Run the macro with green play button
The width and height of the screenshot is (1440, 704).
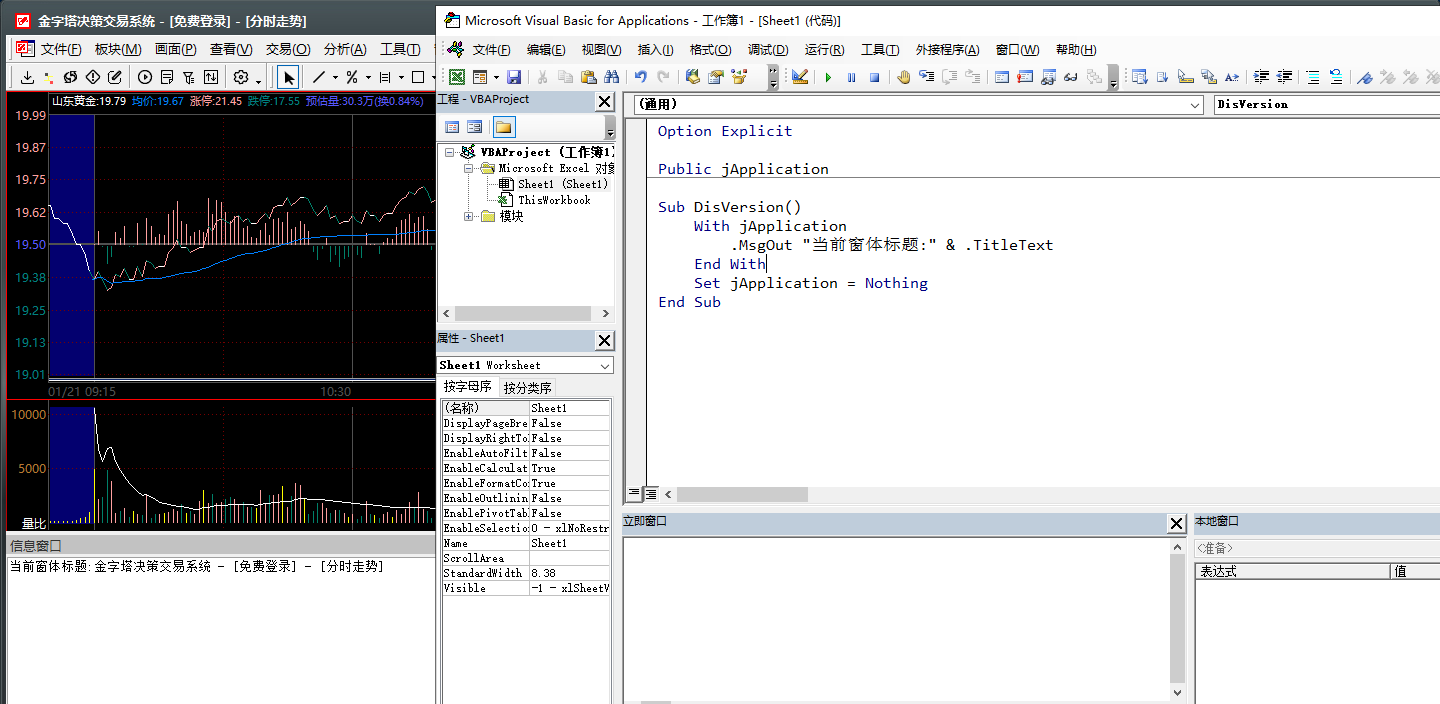(x=828, y=77)
